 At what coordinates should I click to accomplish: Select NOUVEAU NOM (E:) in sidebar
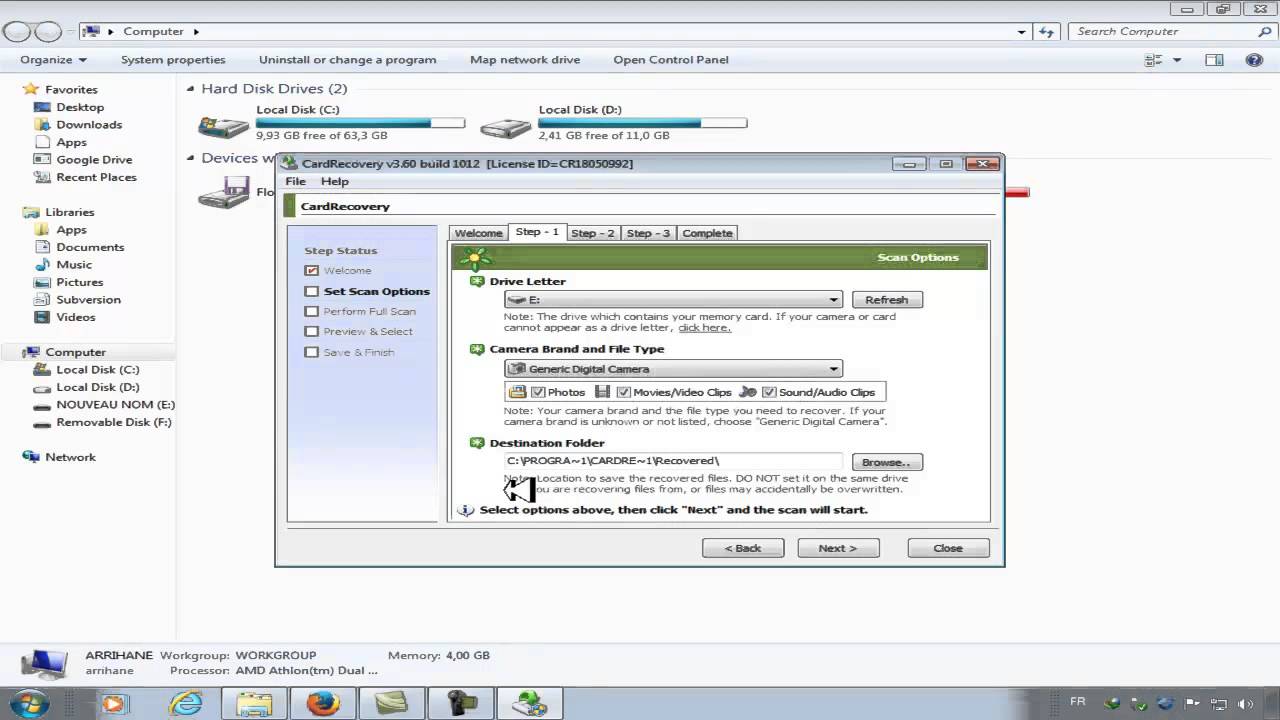click(x=115, y=405)
